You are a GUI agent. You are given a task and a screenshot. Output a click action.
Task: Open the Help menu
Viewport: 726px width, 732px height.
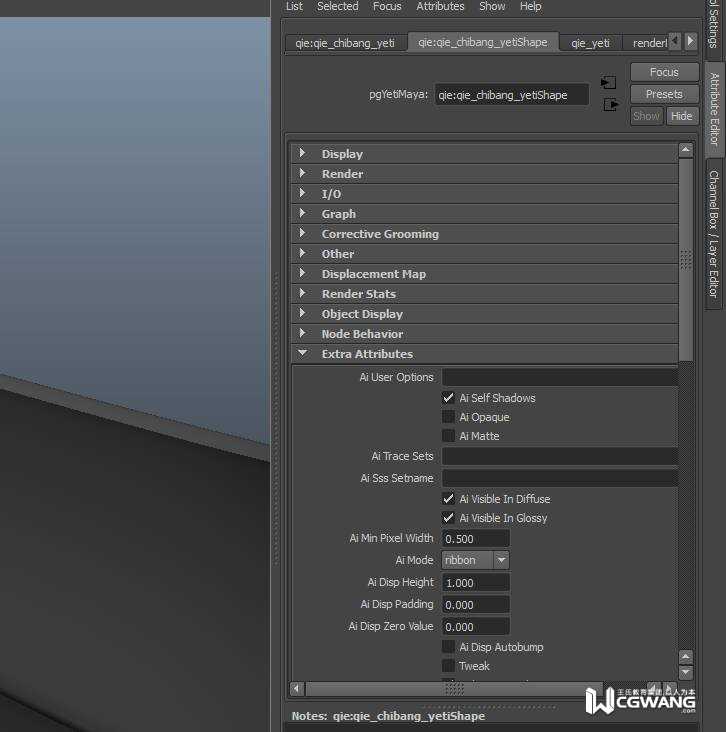click(x=530, y=7)
